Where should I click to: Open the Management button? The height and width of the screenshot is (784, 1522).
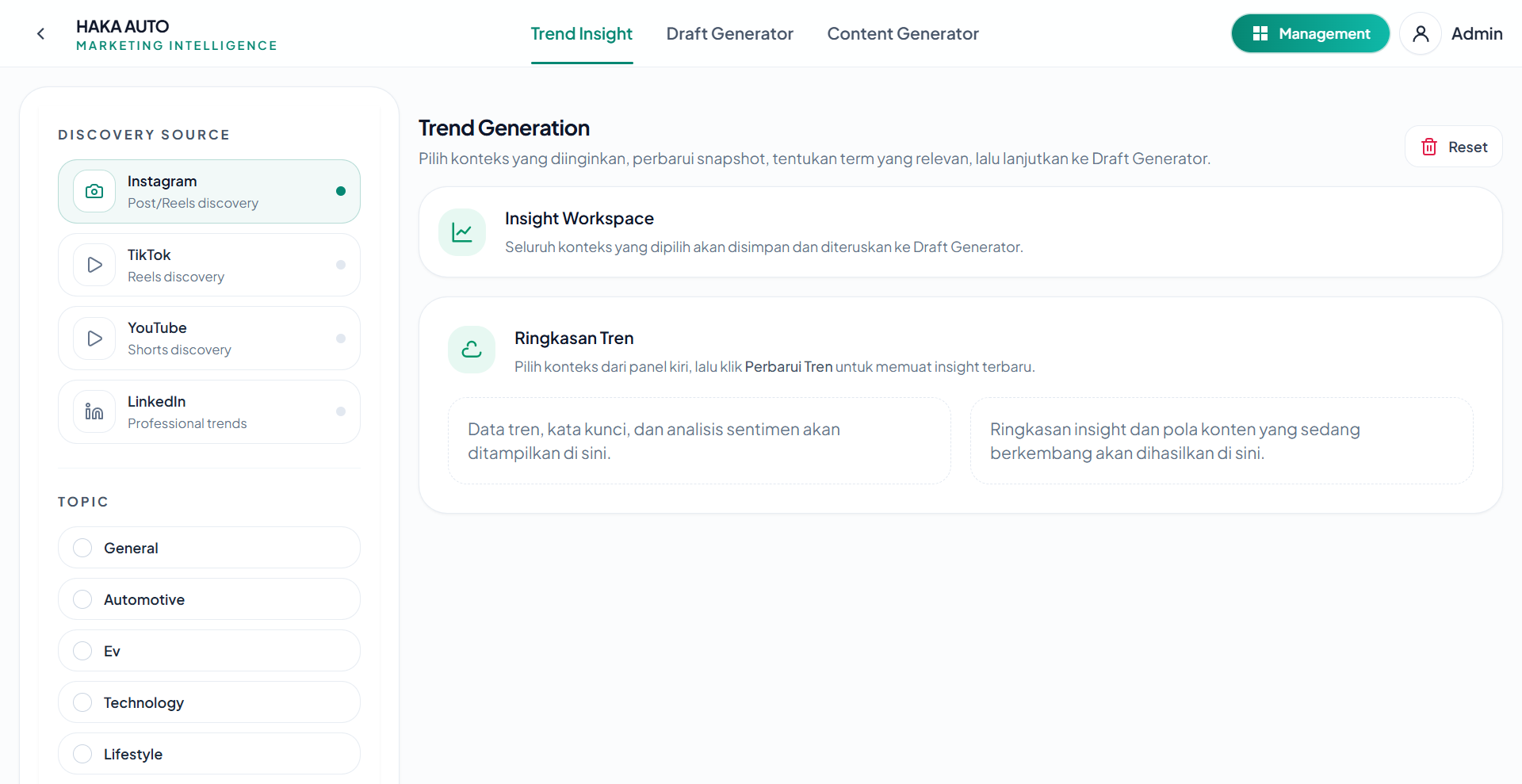1310,33
